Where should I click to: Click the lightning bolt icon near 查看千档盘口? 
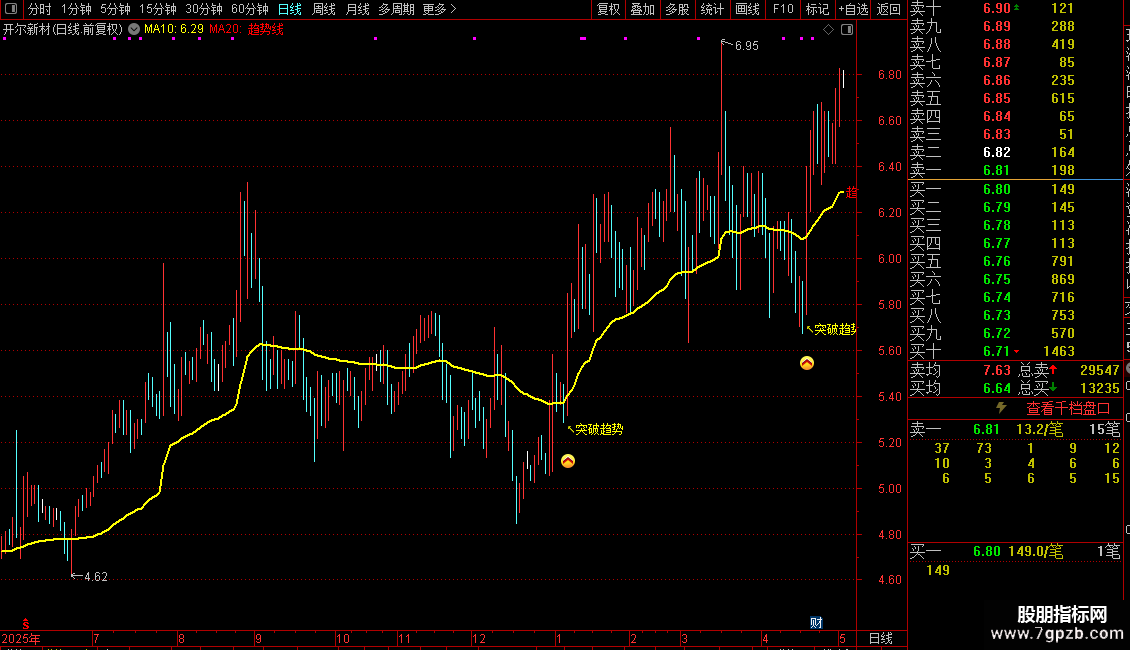(x=1001, y=408)
